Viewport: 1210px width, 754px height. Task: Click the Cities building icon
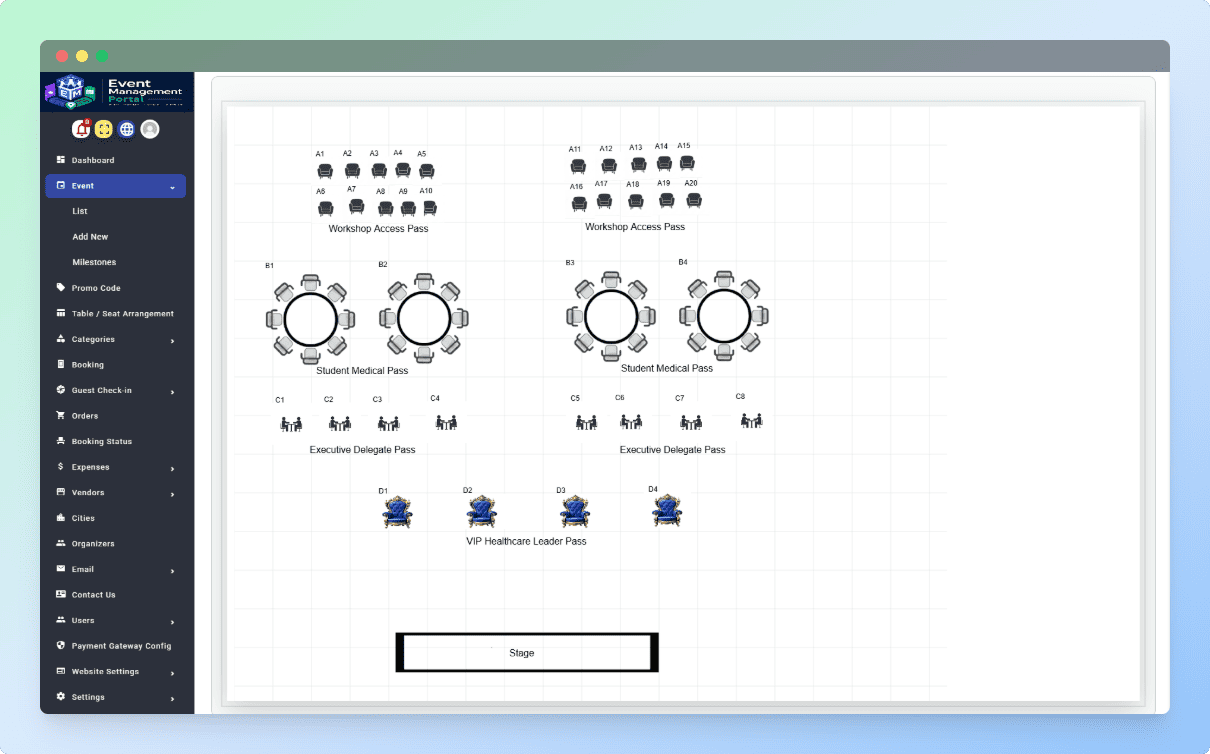click(x=61, y=518)
